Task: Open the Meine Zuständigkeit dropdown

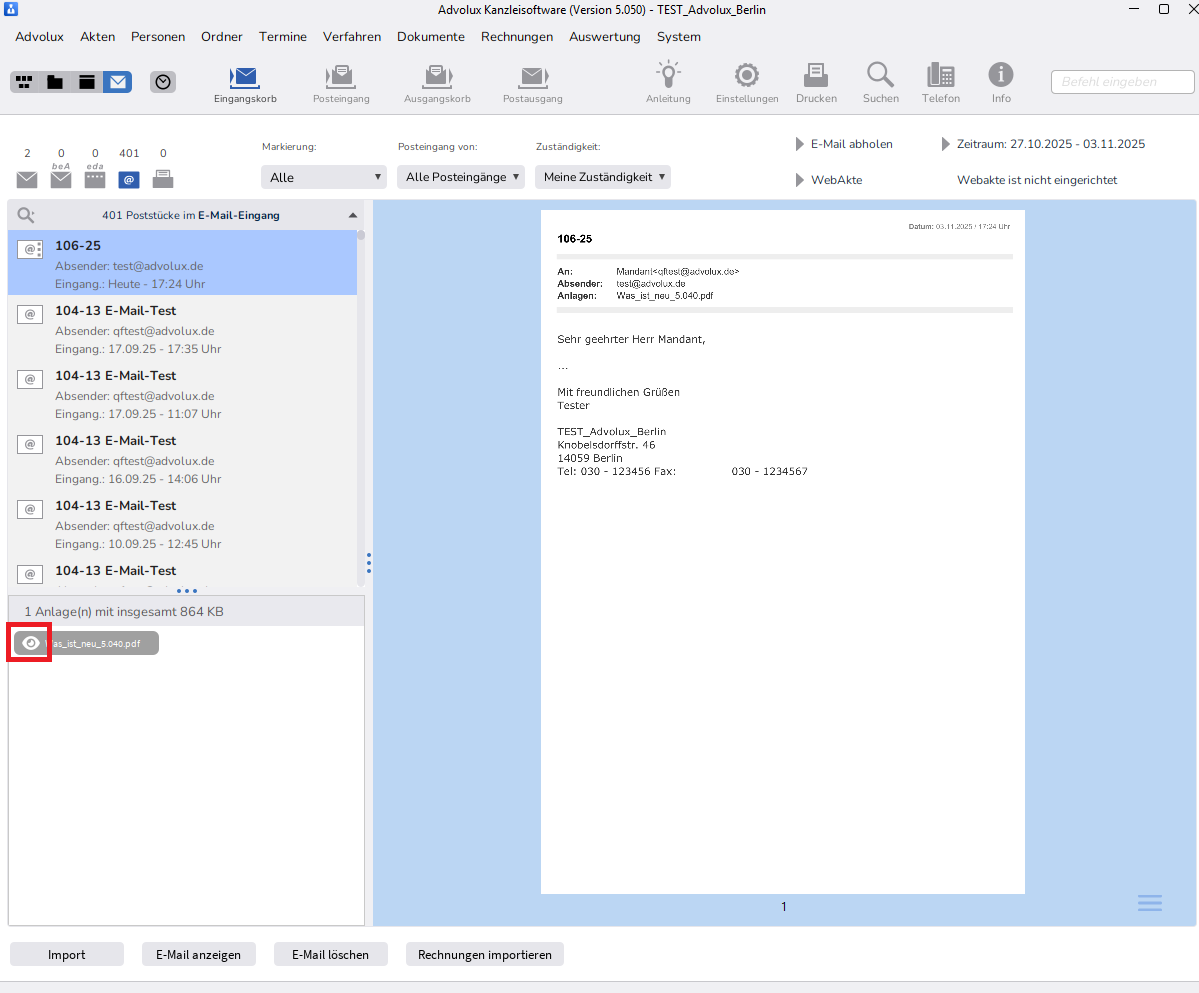Action: pyautogui.click(x=602, y=177)
